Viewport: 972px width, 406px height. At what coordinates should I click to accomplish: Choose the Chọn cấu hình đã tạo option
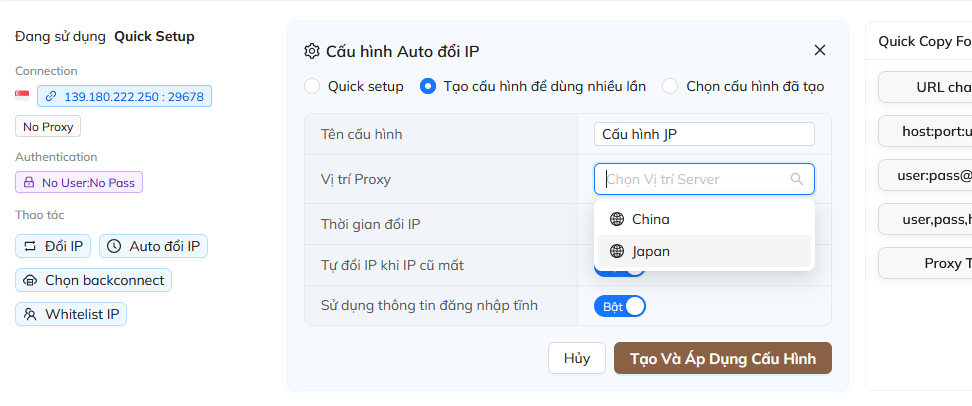coord(670,86)
